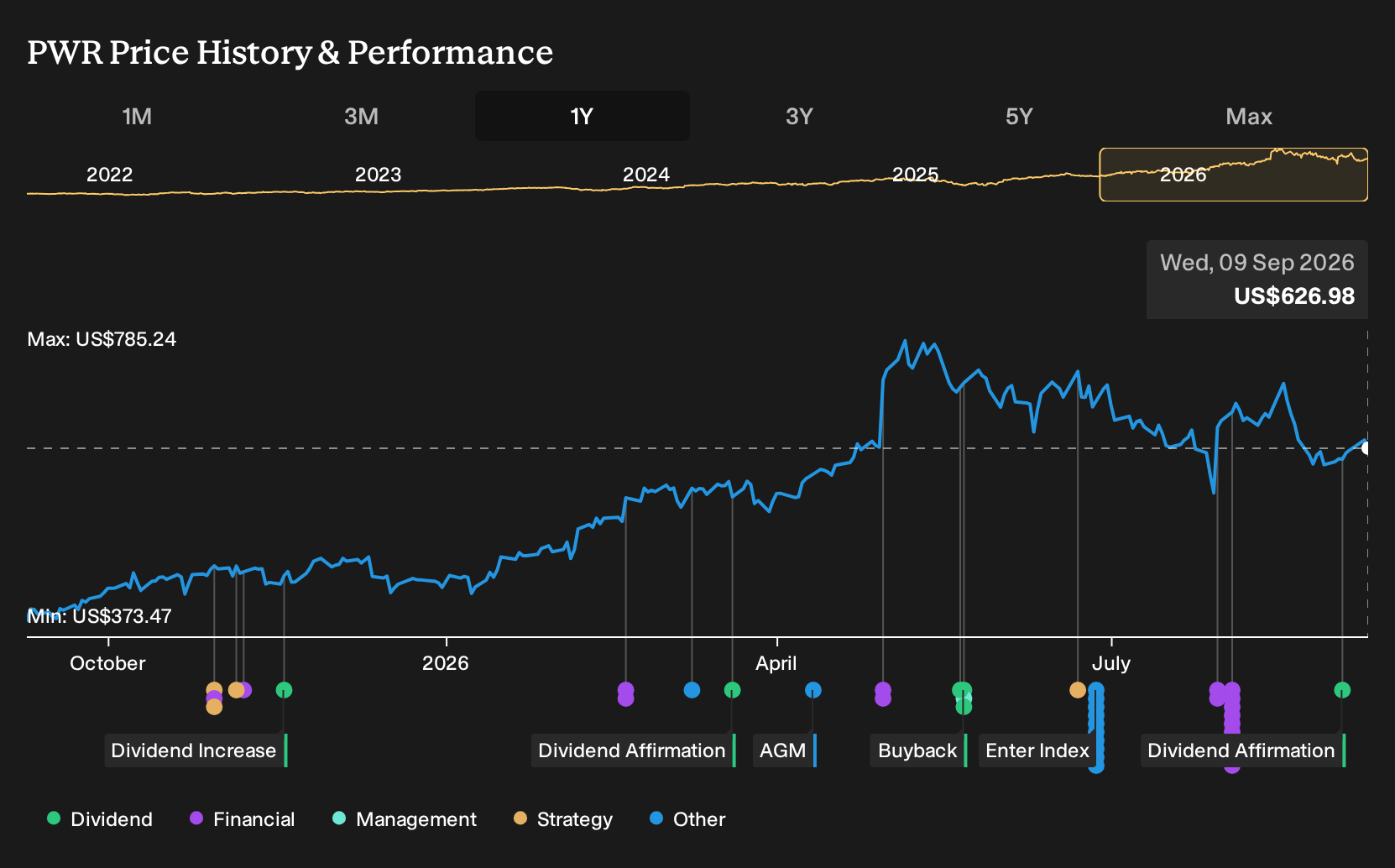
Task: Click green dividend dot above Dividend Increase
Action: [284, 690]
